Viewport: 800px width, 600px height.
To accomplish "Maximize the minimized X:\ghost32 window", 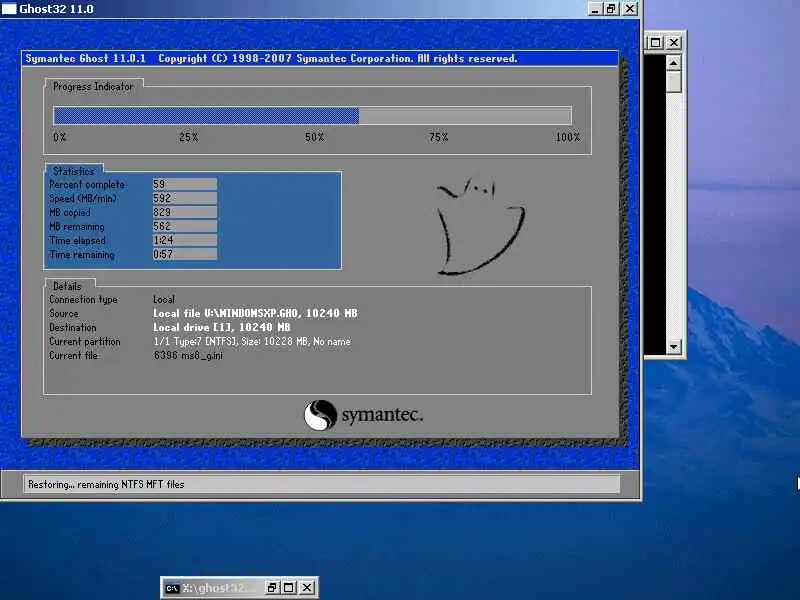I will [x=289, y=588].
